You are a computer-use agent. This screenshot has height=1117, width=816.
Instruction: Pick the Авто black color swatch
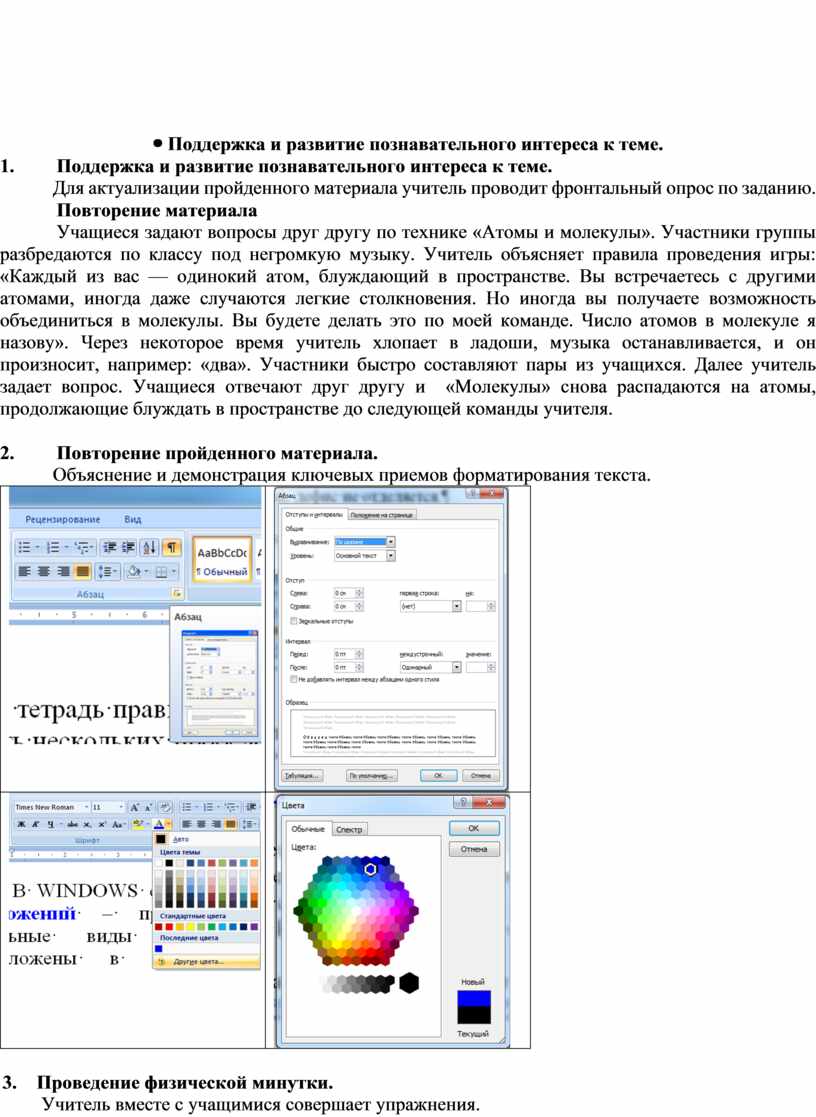[161, 839]
